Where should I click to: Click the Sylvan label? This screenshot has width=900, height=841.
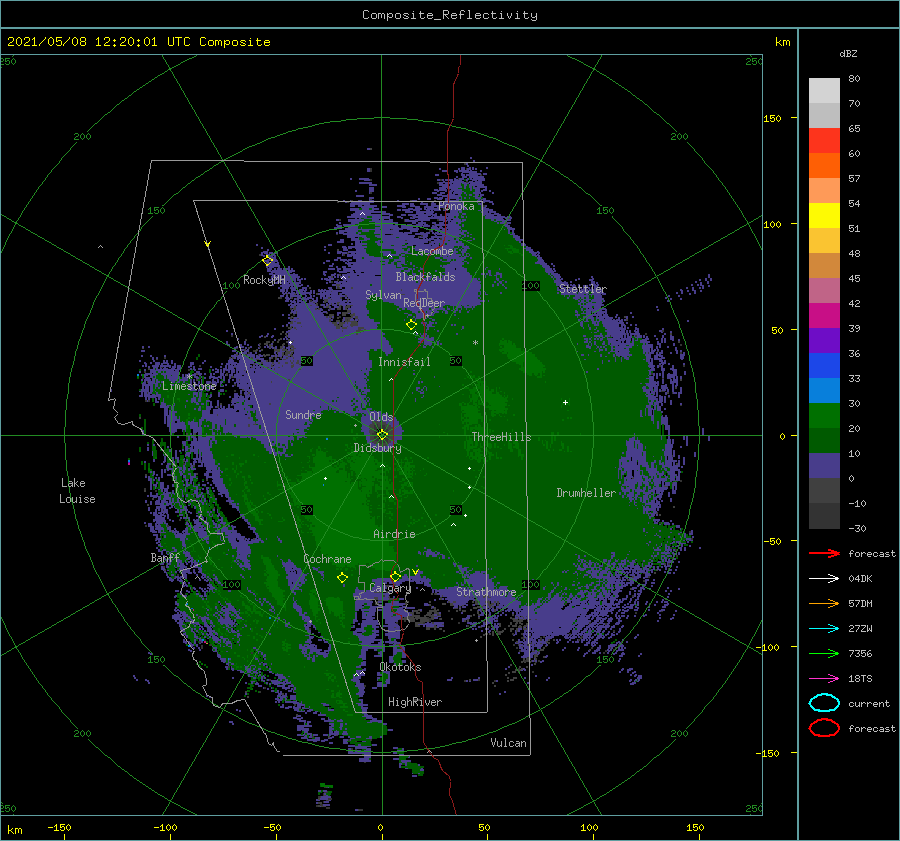pyautogui.click(x=383, y=295)
